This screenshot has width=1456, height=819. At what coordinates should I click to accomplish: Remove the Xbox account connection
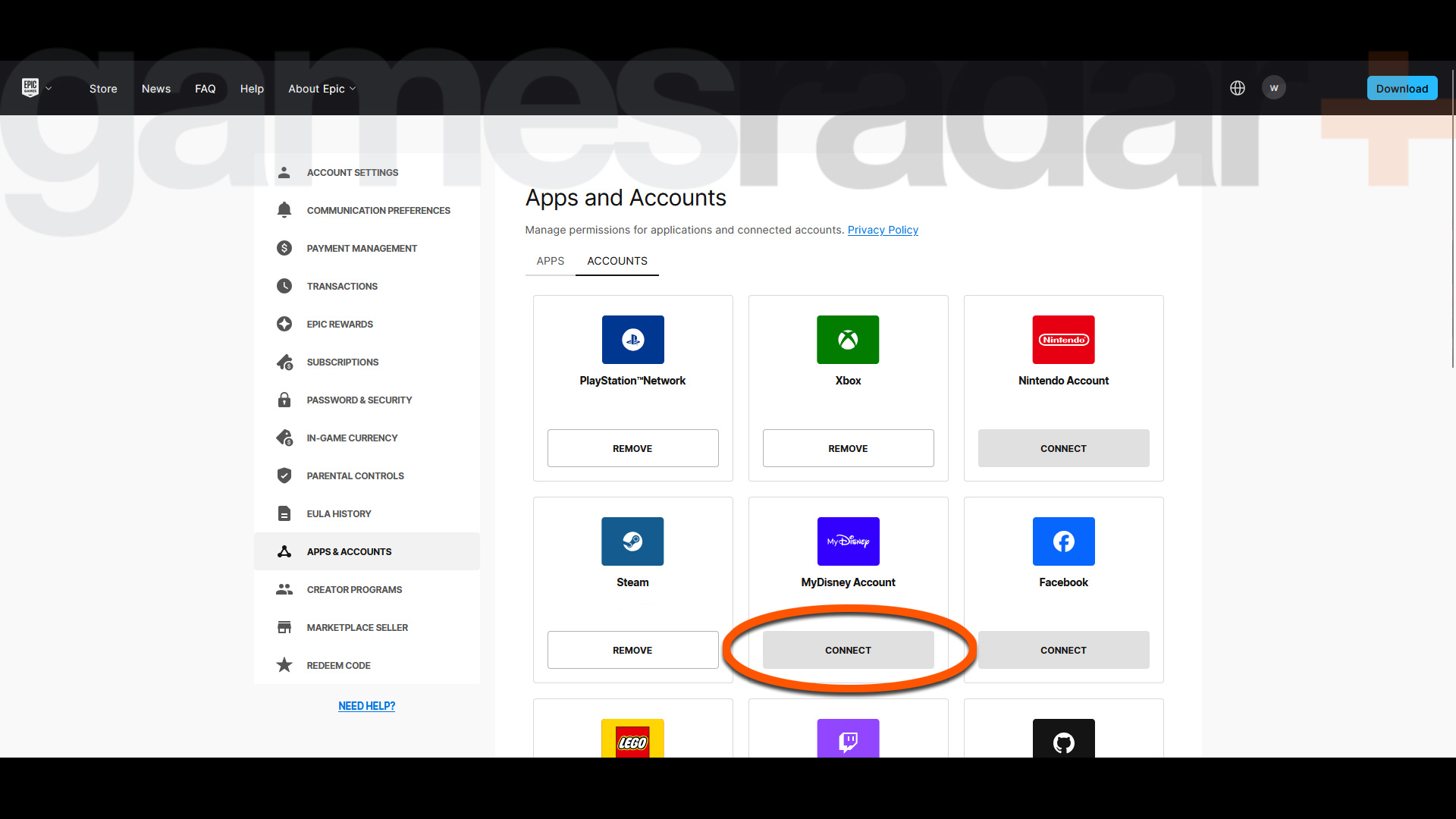click(848, 448)
